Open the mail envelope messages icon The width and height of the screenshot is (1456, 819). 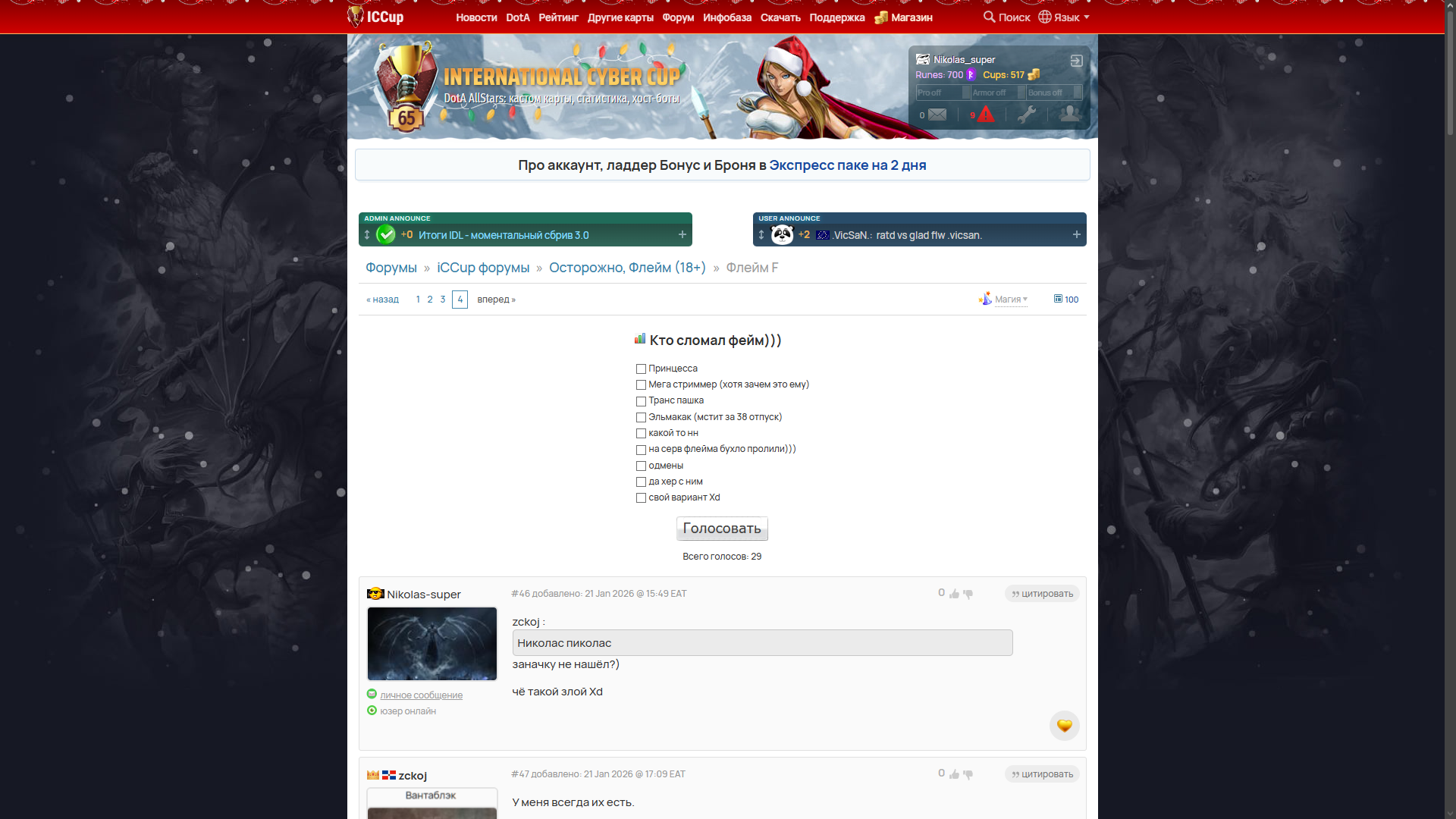[937, 115]
